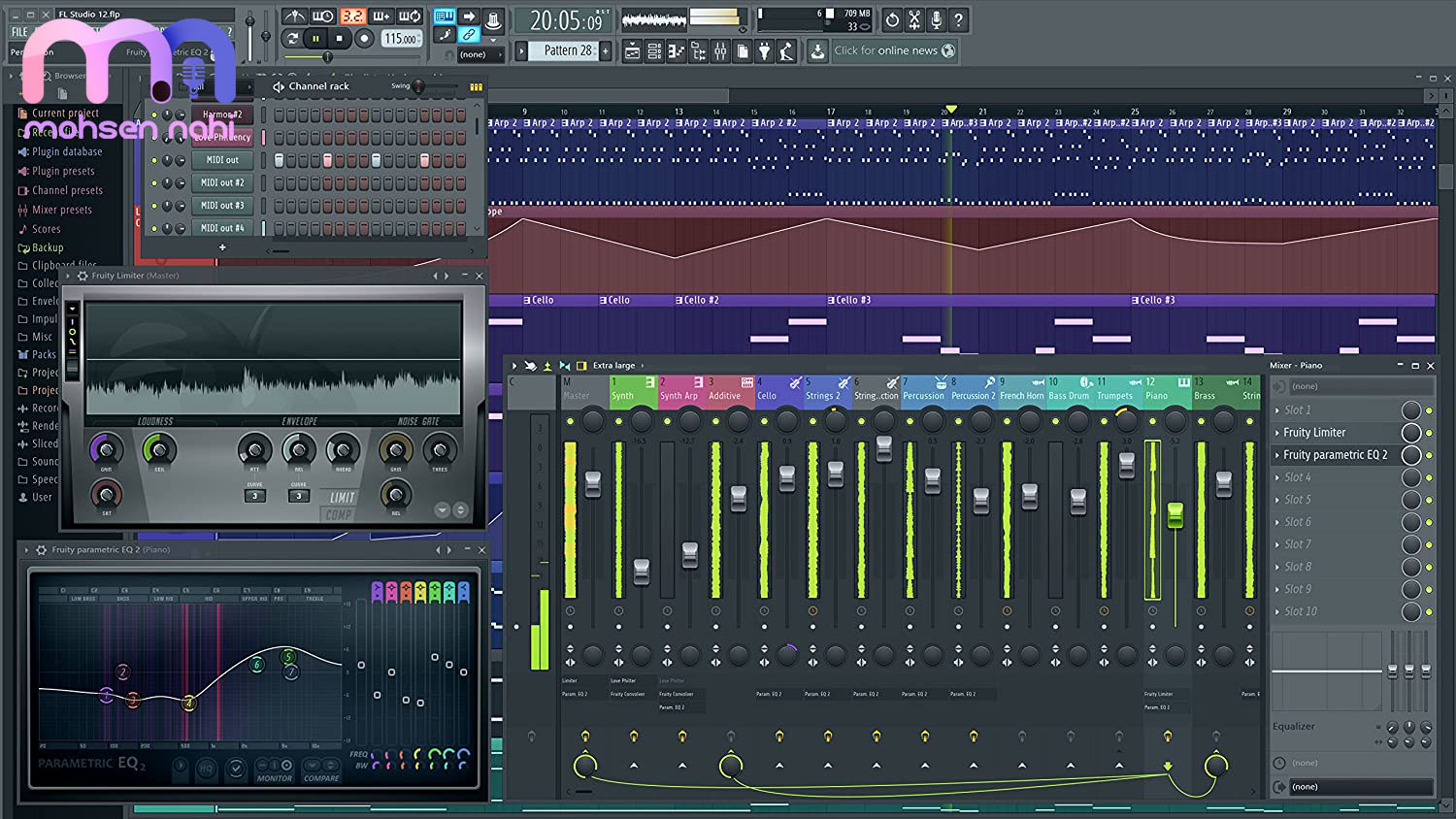
Task: Click the MIDI out channel button
Action: [222, 160]
